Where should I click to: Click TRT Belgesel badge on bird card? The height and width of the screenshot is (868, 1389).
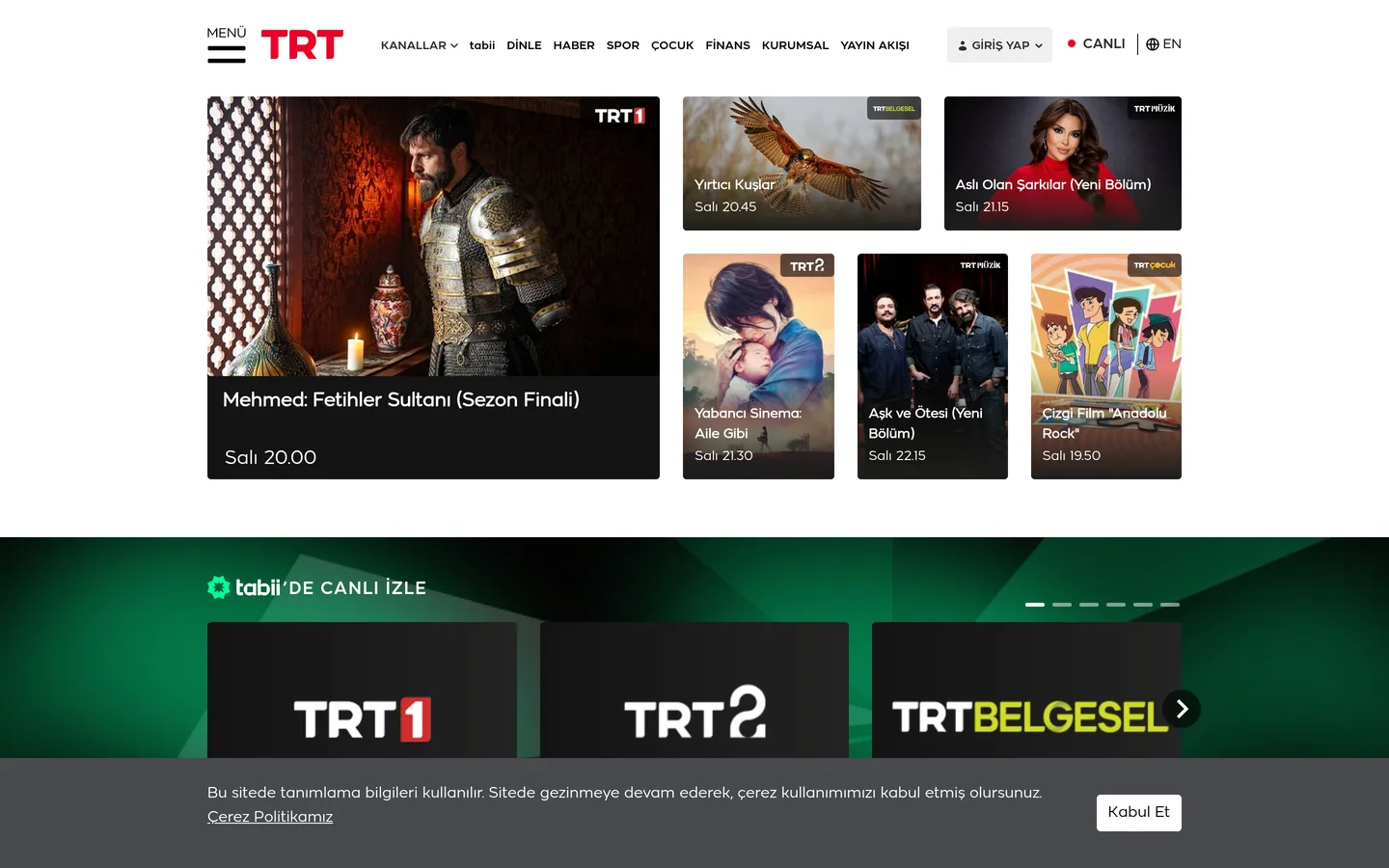[894, 108]
